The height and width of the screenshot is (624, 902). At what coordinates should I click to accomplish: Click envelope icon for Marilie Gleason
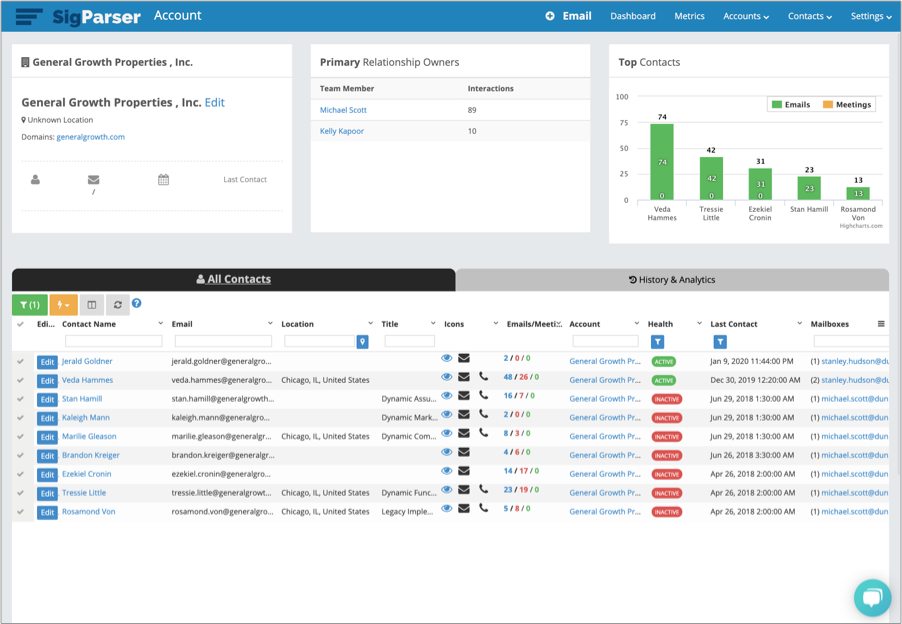[464, 433]
